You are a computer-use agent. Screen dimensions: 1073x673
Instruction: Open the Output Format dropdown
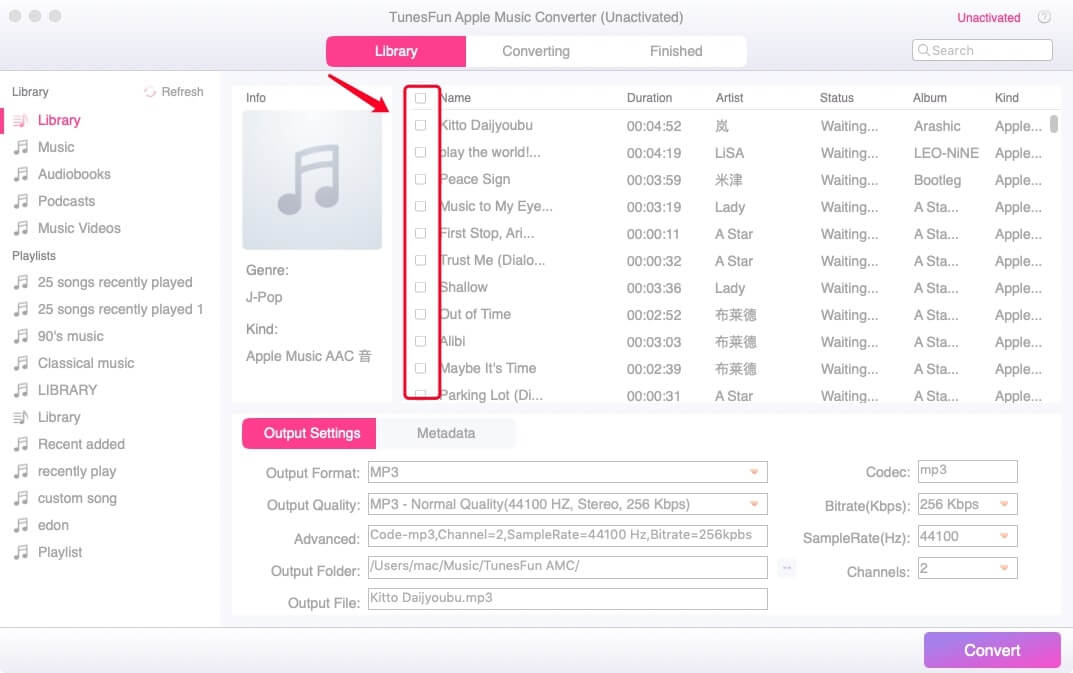point(567,472)
